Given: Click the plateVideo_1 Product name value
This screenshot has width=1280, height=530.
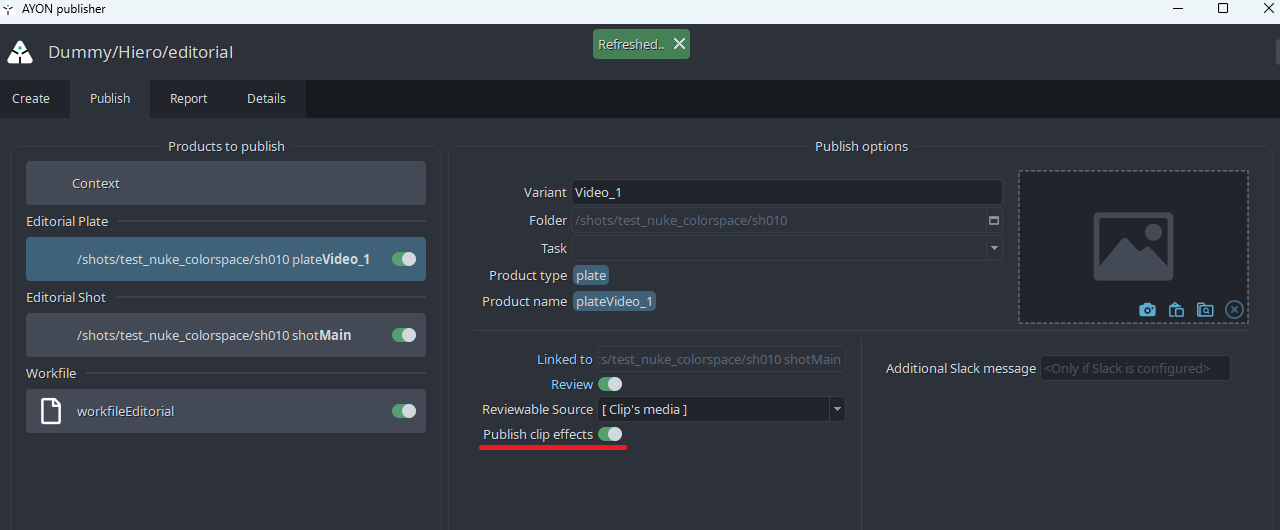Looking at the screenshot, I should (614, 301).
